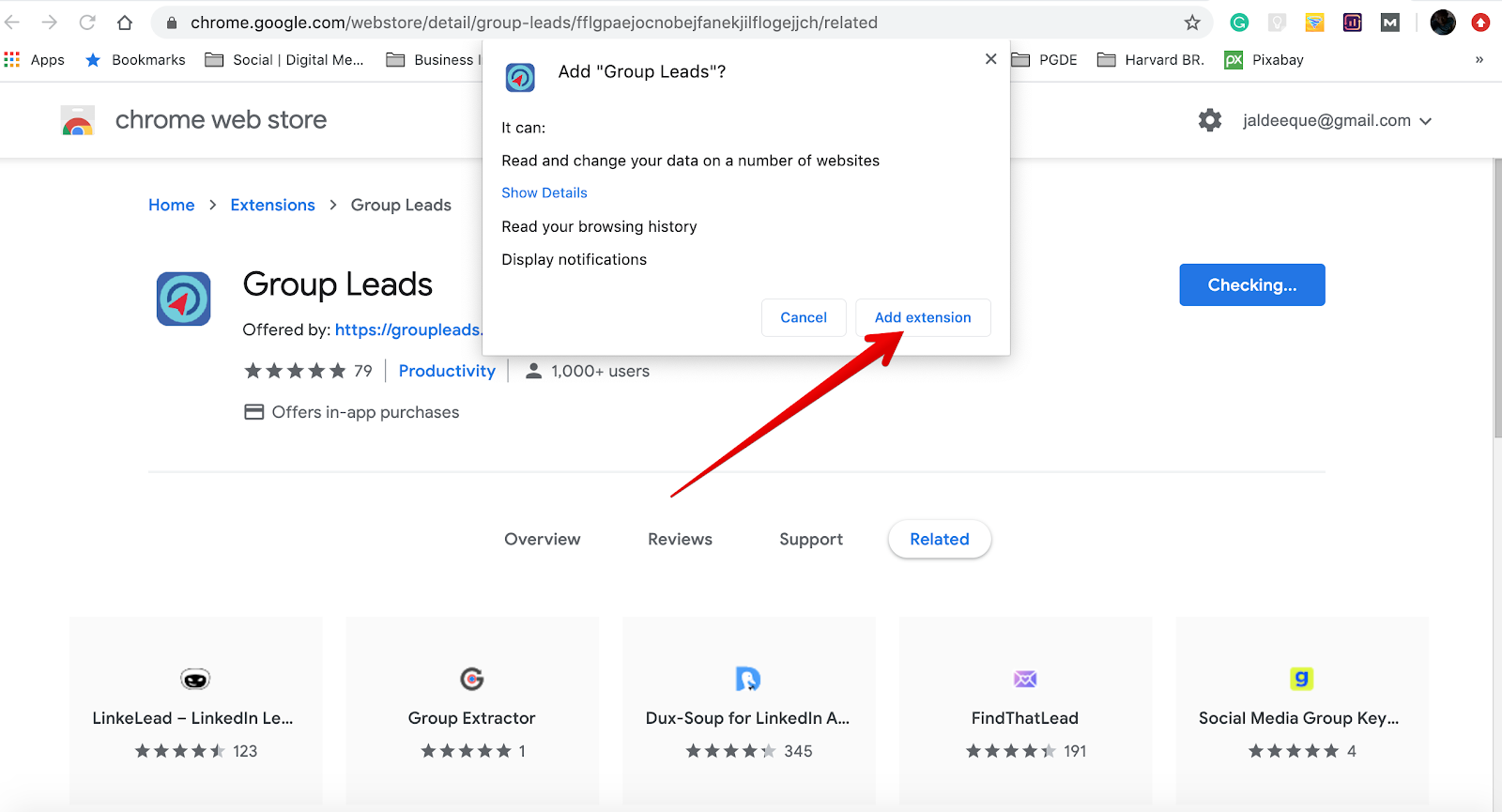Open the Social Media Group Key... card

click(x=1301, y=711)
